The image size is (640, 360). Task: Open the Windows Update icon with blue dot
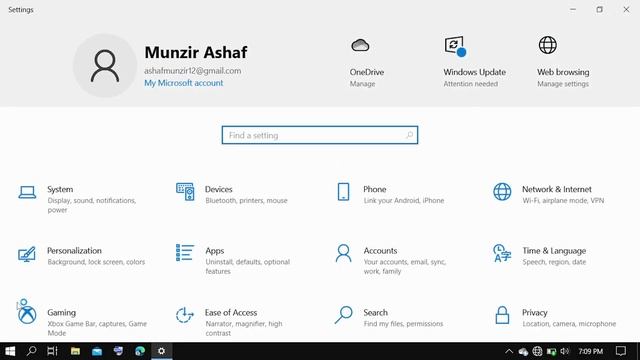(455, 46)
